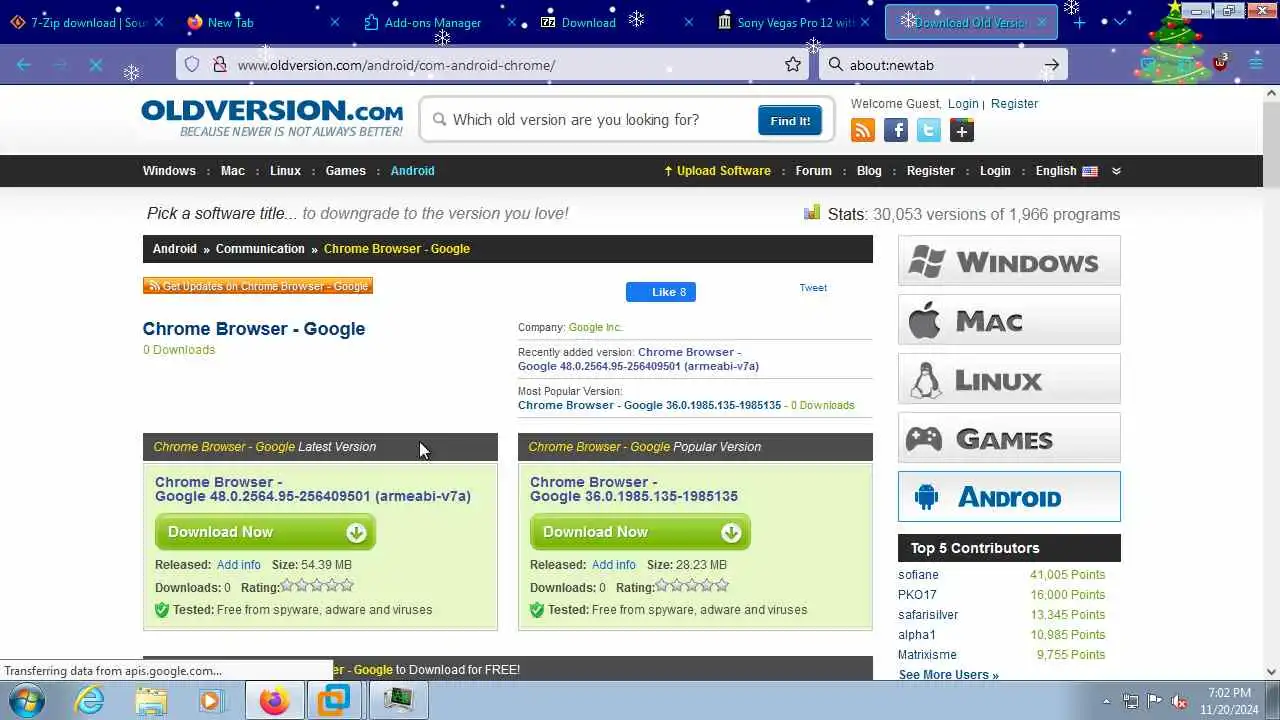
Task: Open File Explorer from taskbar
Action: tap(151, 700)
